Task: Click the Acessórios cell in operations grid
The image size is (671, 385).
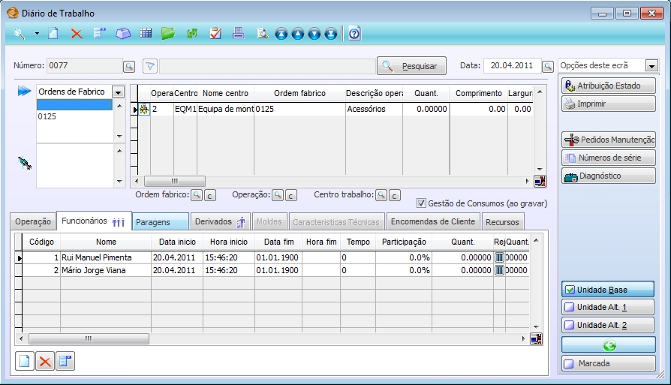Action: pos(374,109)
